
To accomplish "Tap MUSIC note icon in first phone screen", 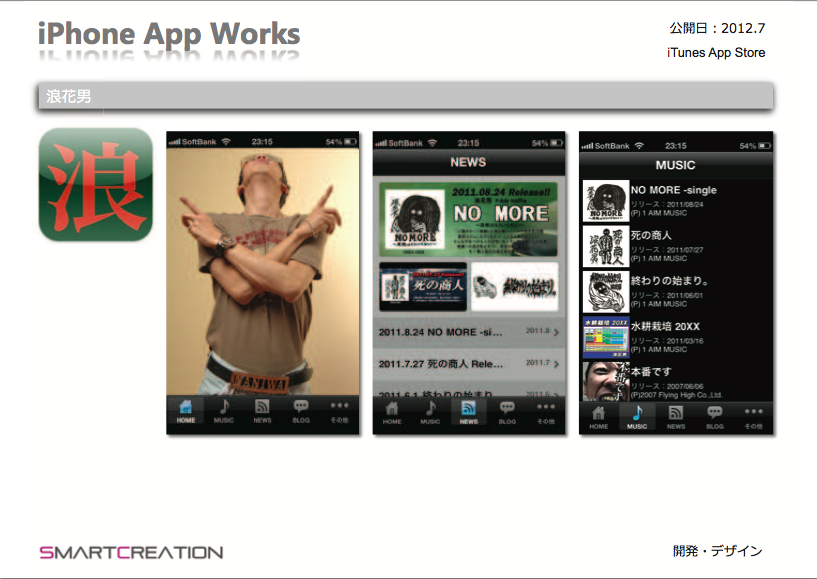I will (x=224, y=406).
